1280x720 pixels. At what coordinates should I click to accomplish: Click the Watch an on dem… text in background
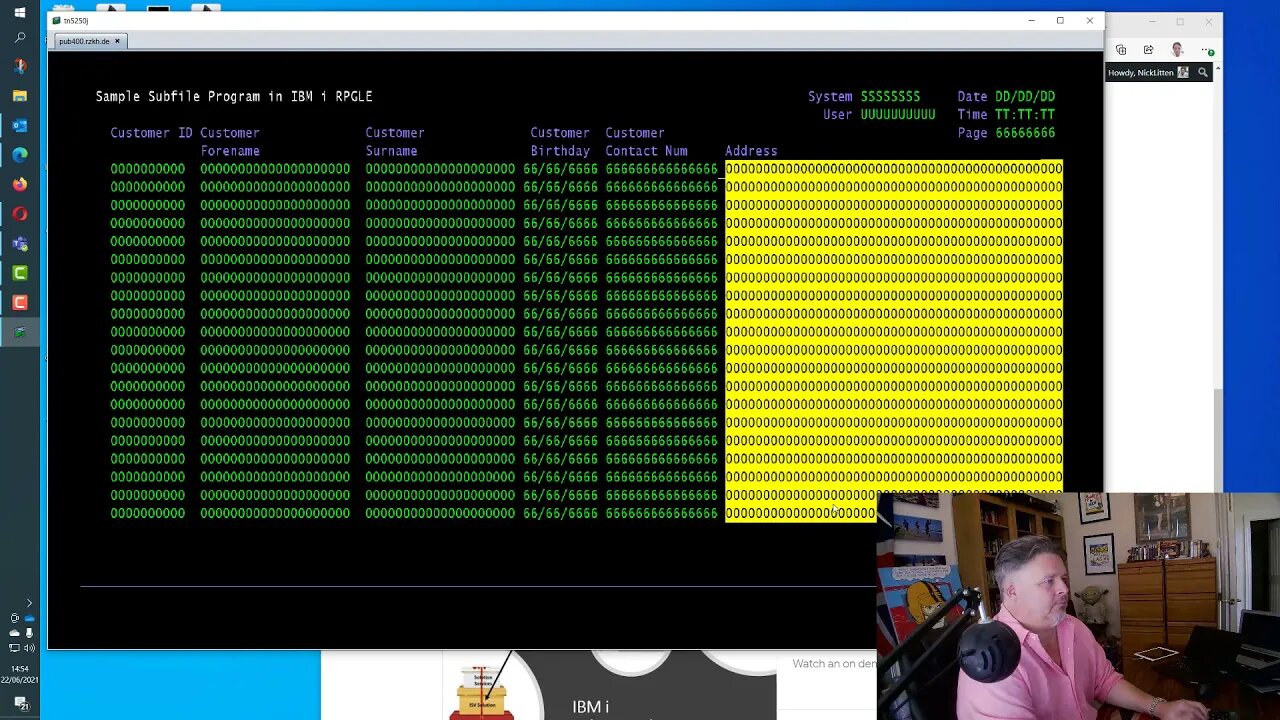tap(834, 663)
